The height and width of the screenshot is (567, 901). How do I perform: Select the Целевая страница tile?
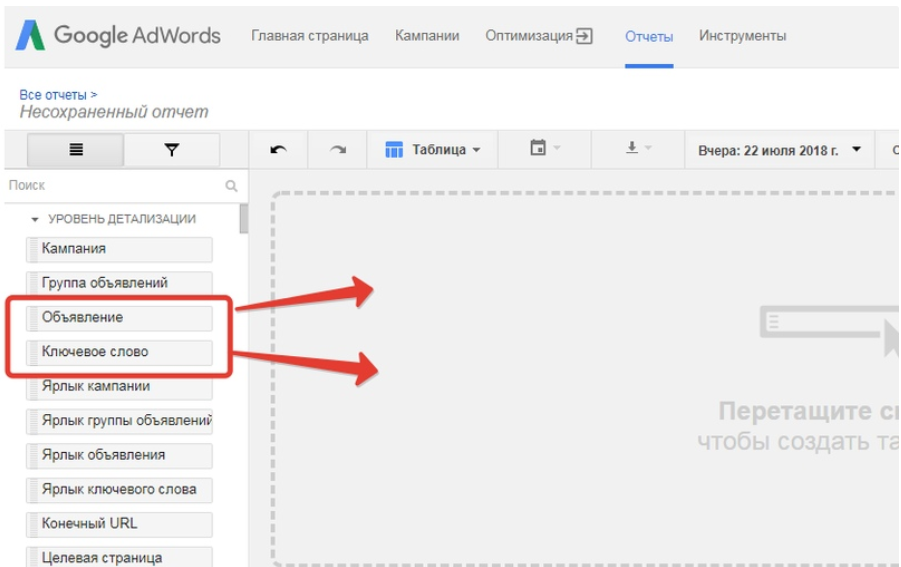120,557
